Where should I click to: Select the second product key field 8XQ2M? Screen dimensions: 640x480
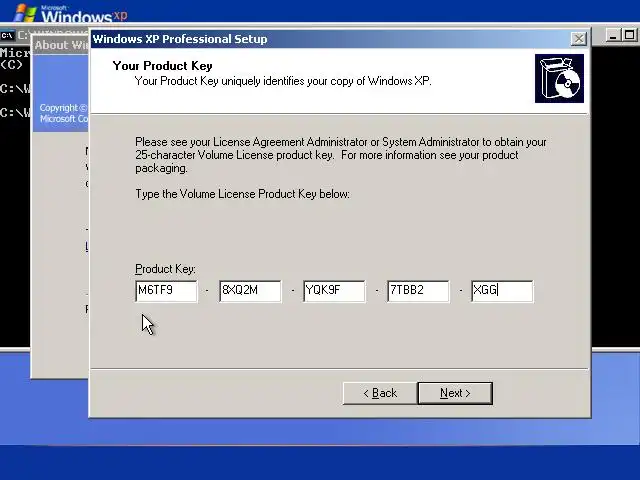click(250, 291)
